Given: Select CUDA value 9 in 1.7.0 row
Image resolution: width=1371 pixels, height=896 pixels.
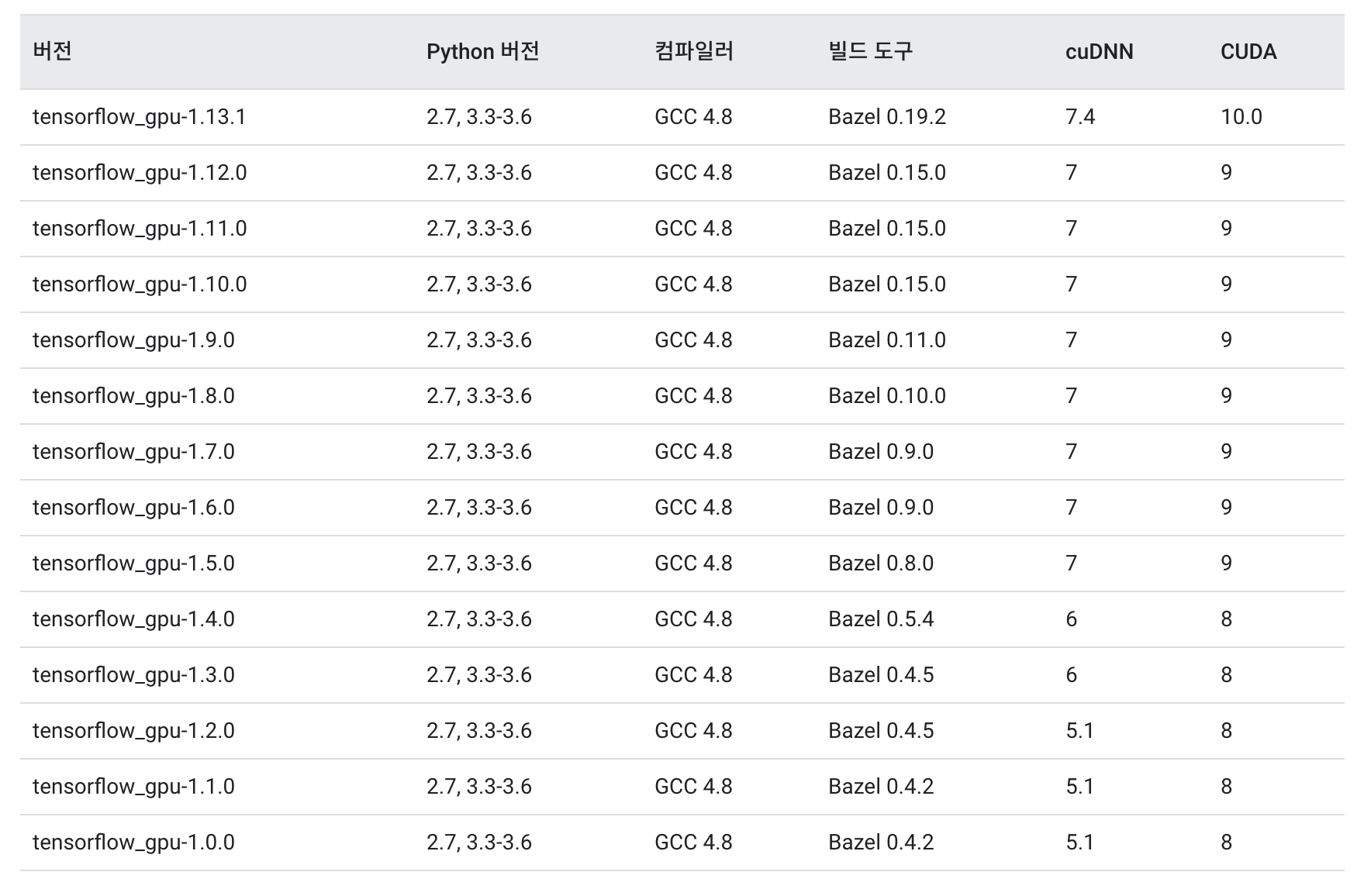Looking at the screenshot, I should tap(1227, 452).
